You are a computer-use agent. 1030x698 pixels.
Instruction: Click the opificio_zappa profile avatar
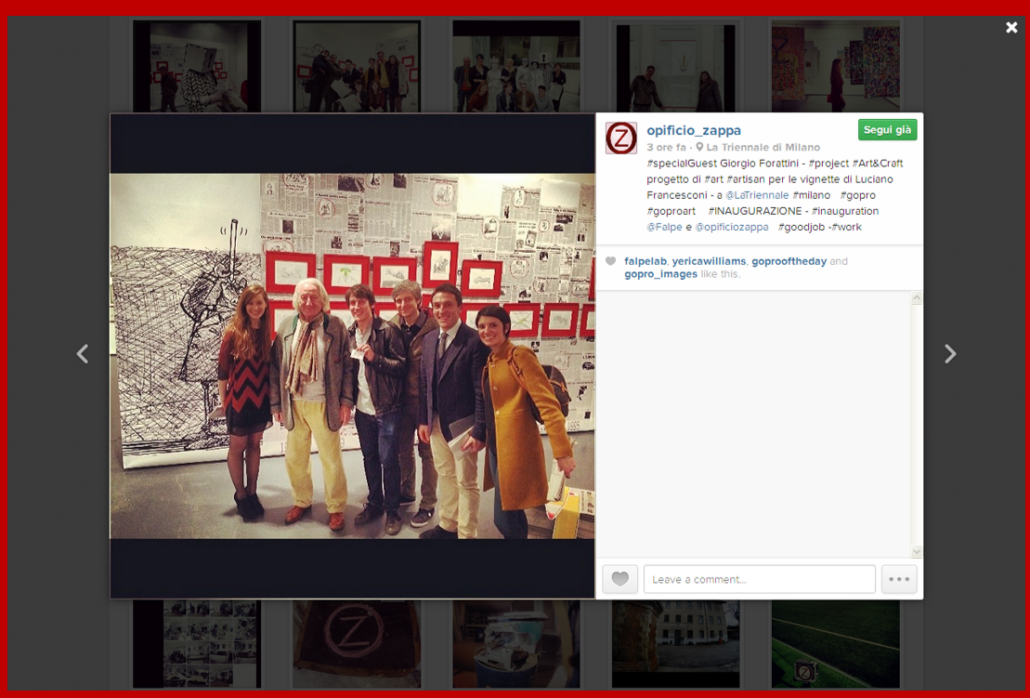pyautogui.click(x=621, y=138)
